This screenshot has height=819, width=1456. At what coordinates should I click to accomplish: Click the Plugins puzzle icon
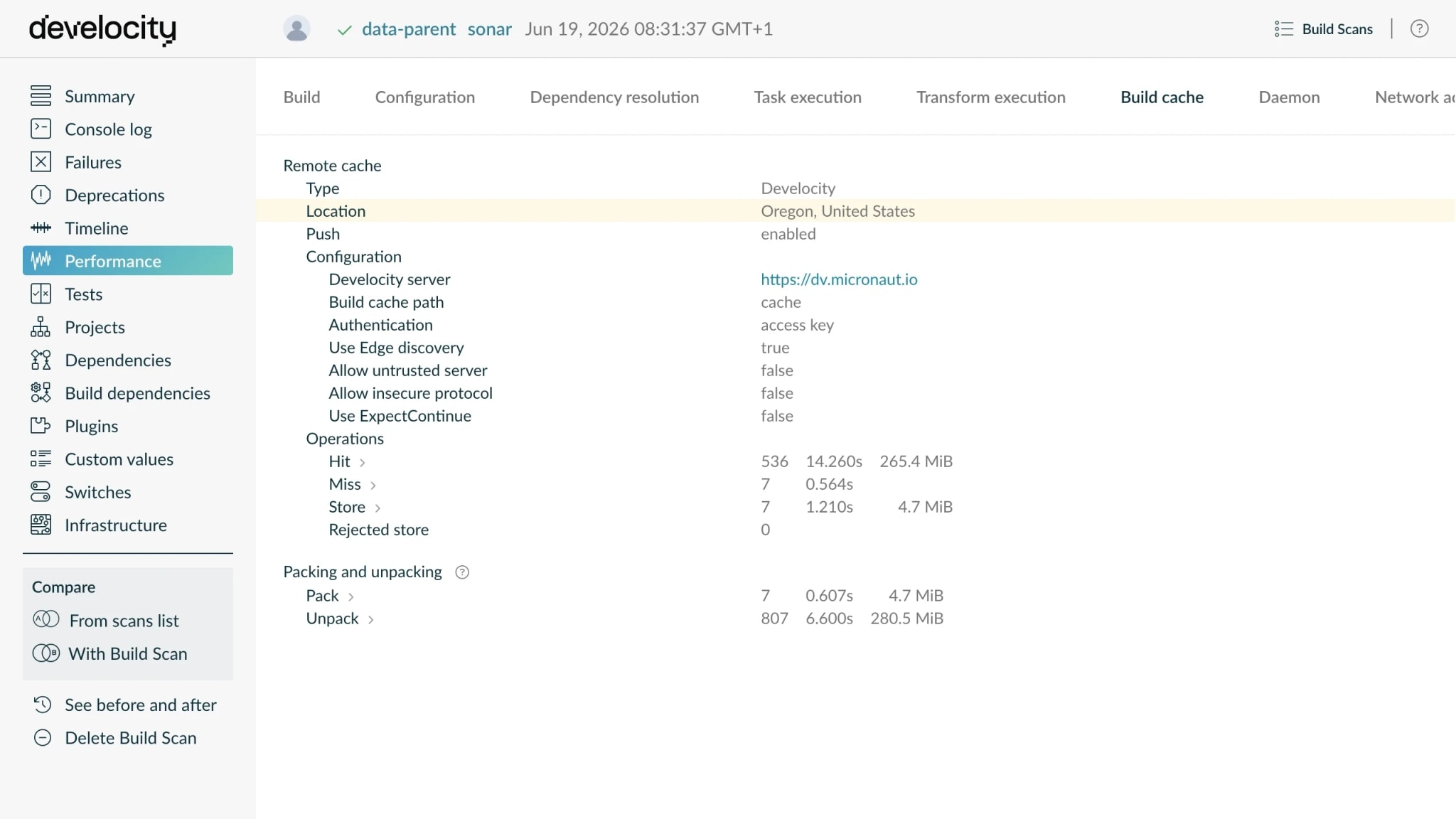tap(41, 426)
